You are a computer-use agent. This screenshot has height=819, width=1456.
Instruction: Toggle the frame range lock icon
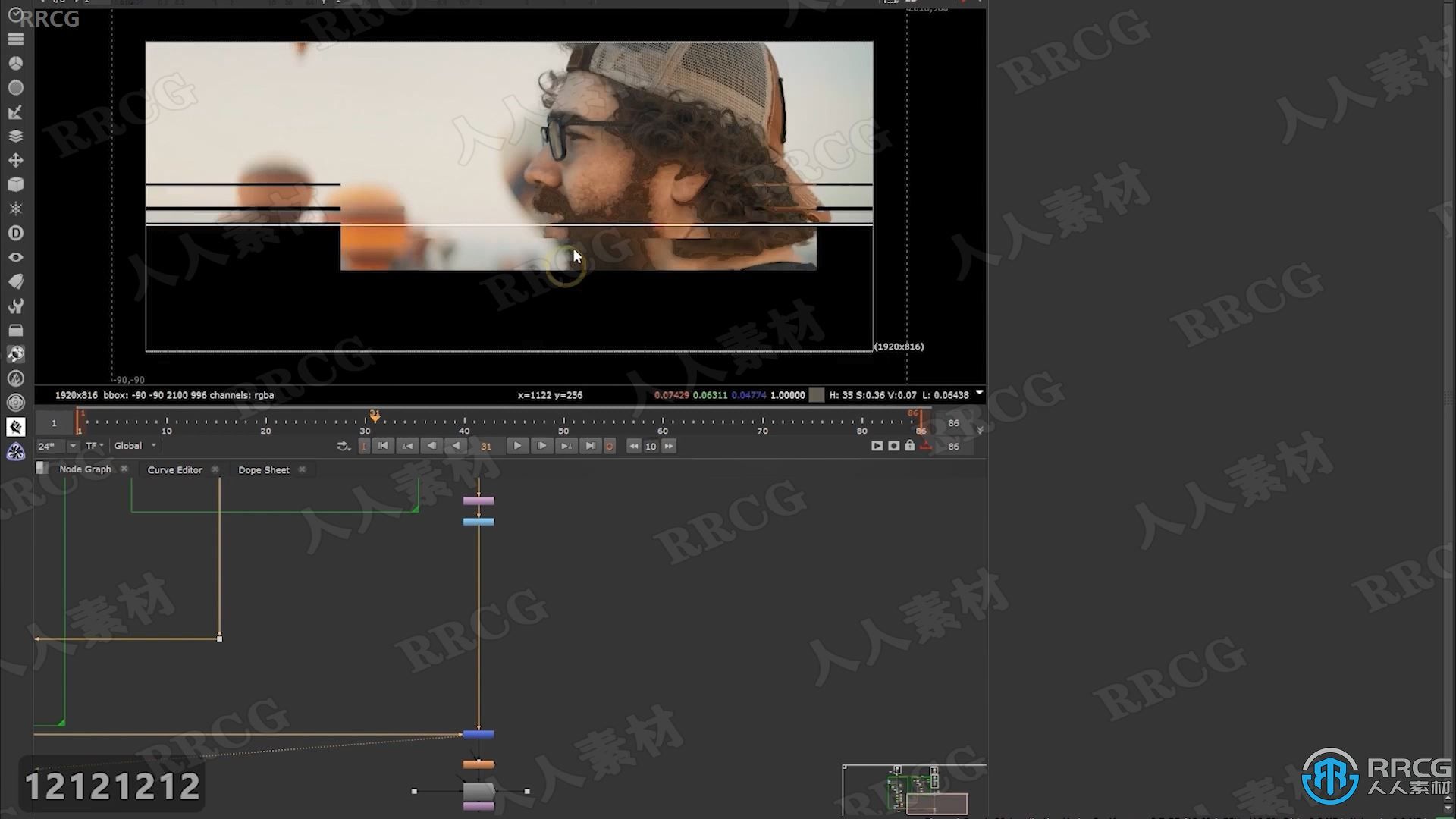click(909, 446)
